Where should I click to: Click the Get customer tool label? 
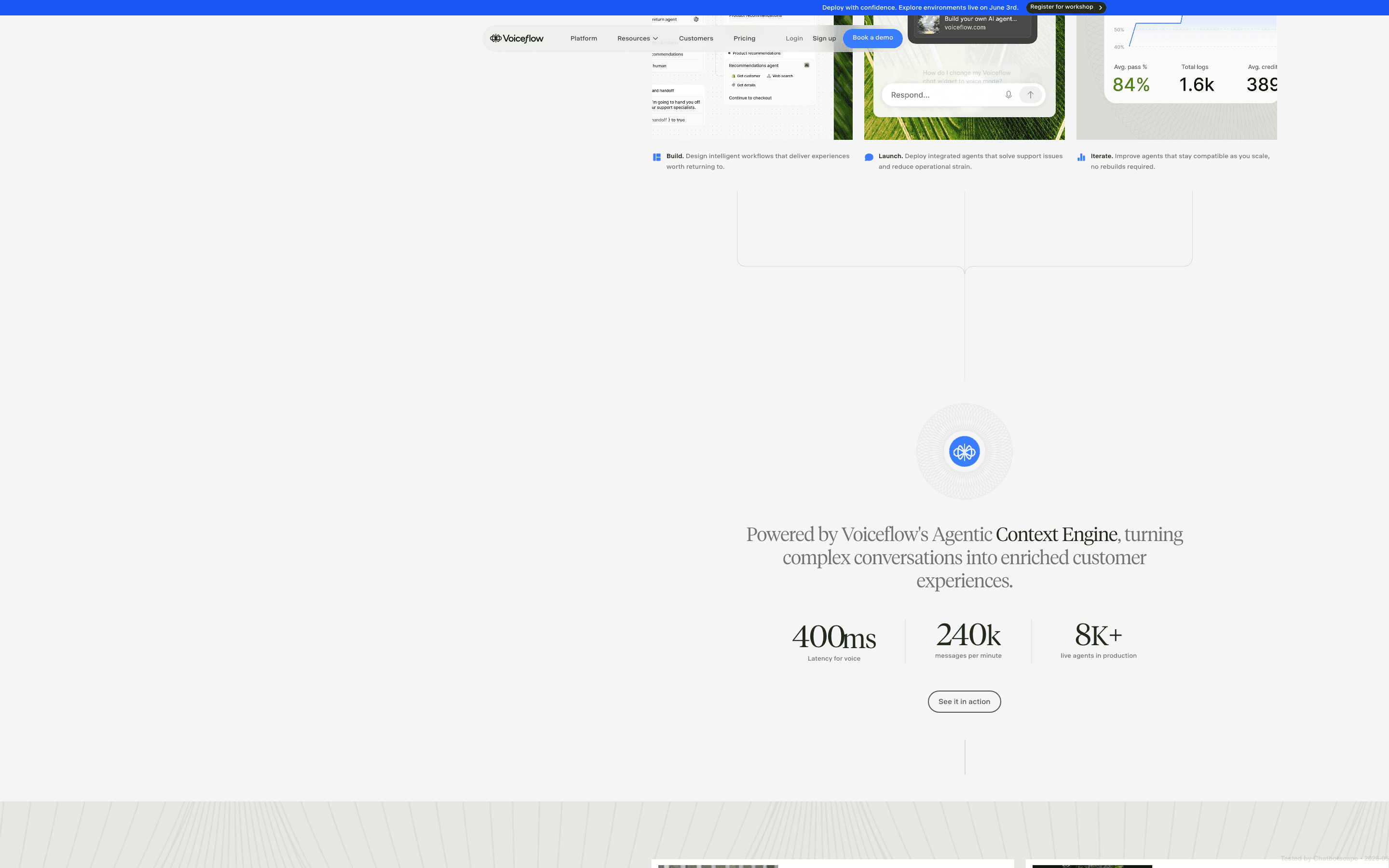[749, 76]
